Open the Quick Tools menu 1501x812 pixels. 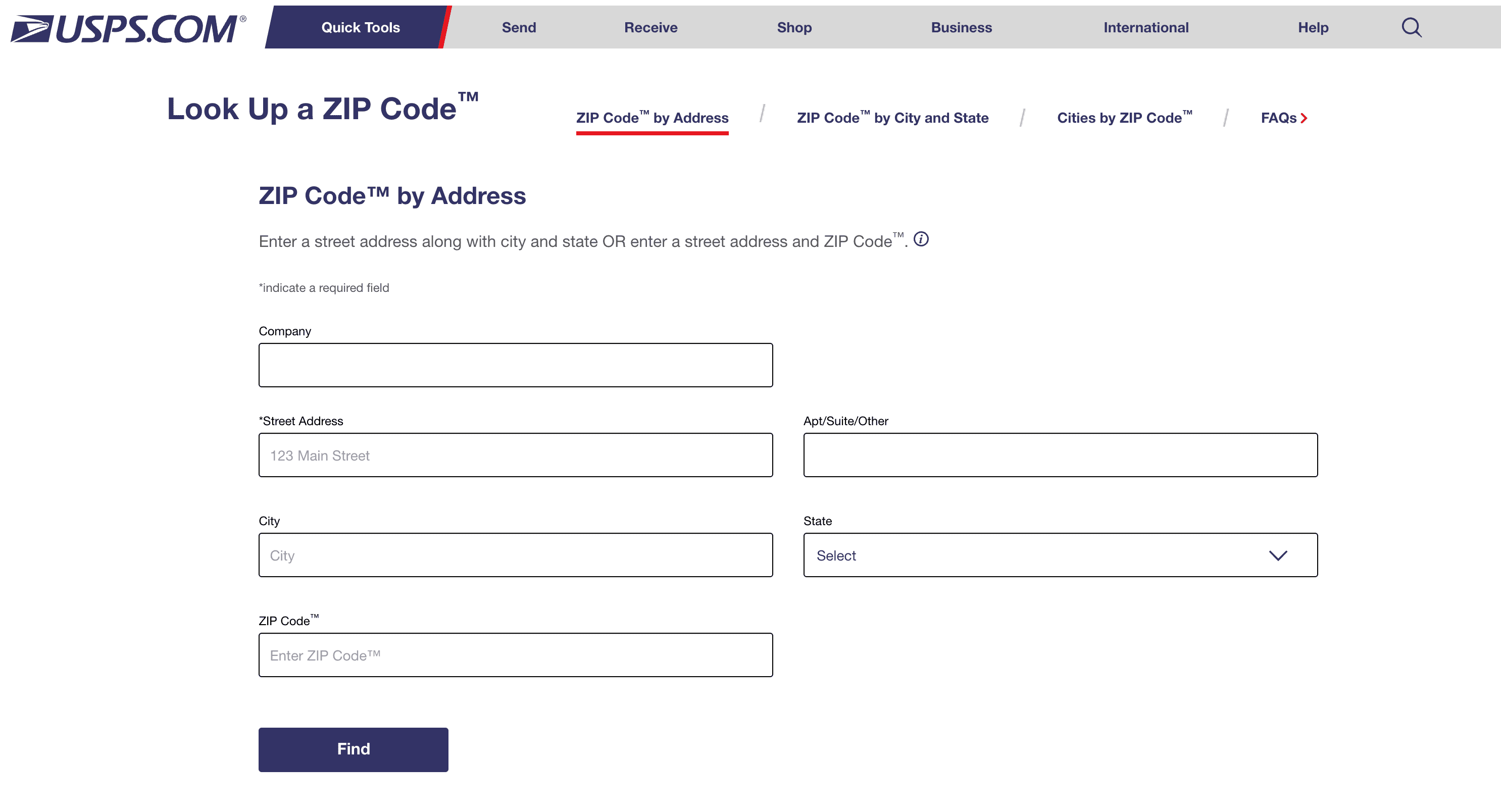360,27
